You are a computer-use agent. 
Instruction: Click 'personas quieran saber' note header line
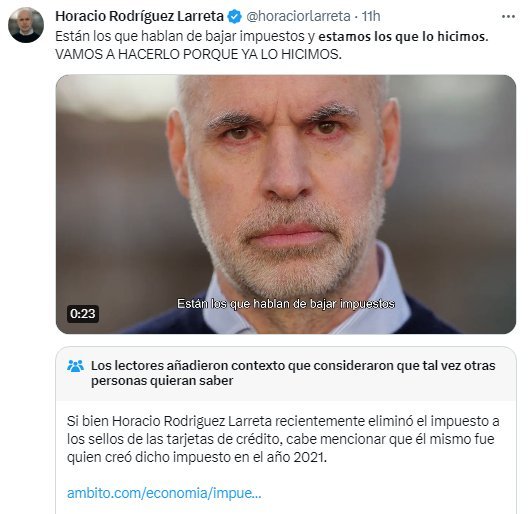[x=162, y=381]
